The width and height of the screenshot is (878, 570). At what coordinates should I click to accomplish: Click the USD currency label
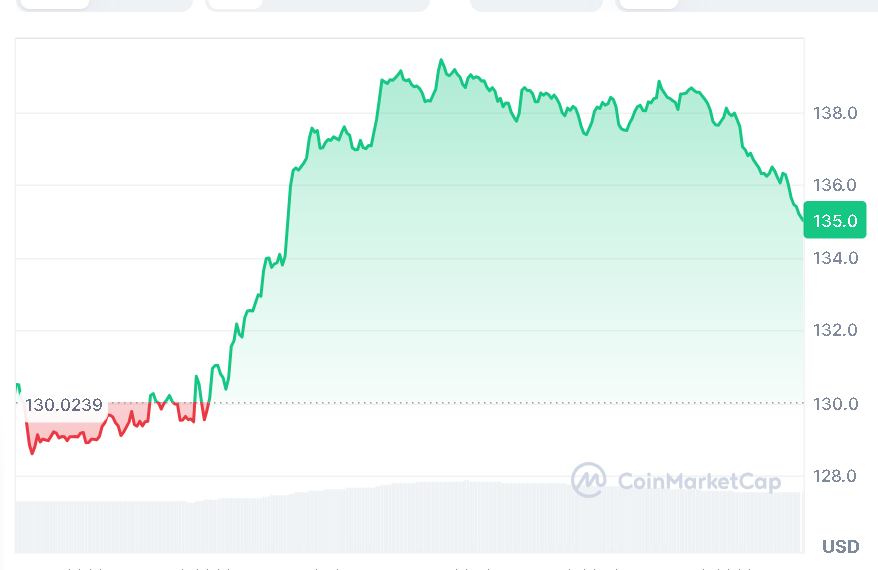click(x=840, y=546)
